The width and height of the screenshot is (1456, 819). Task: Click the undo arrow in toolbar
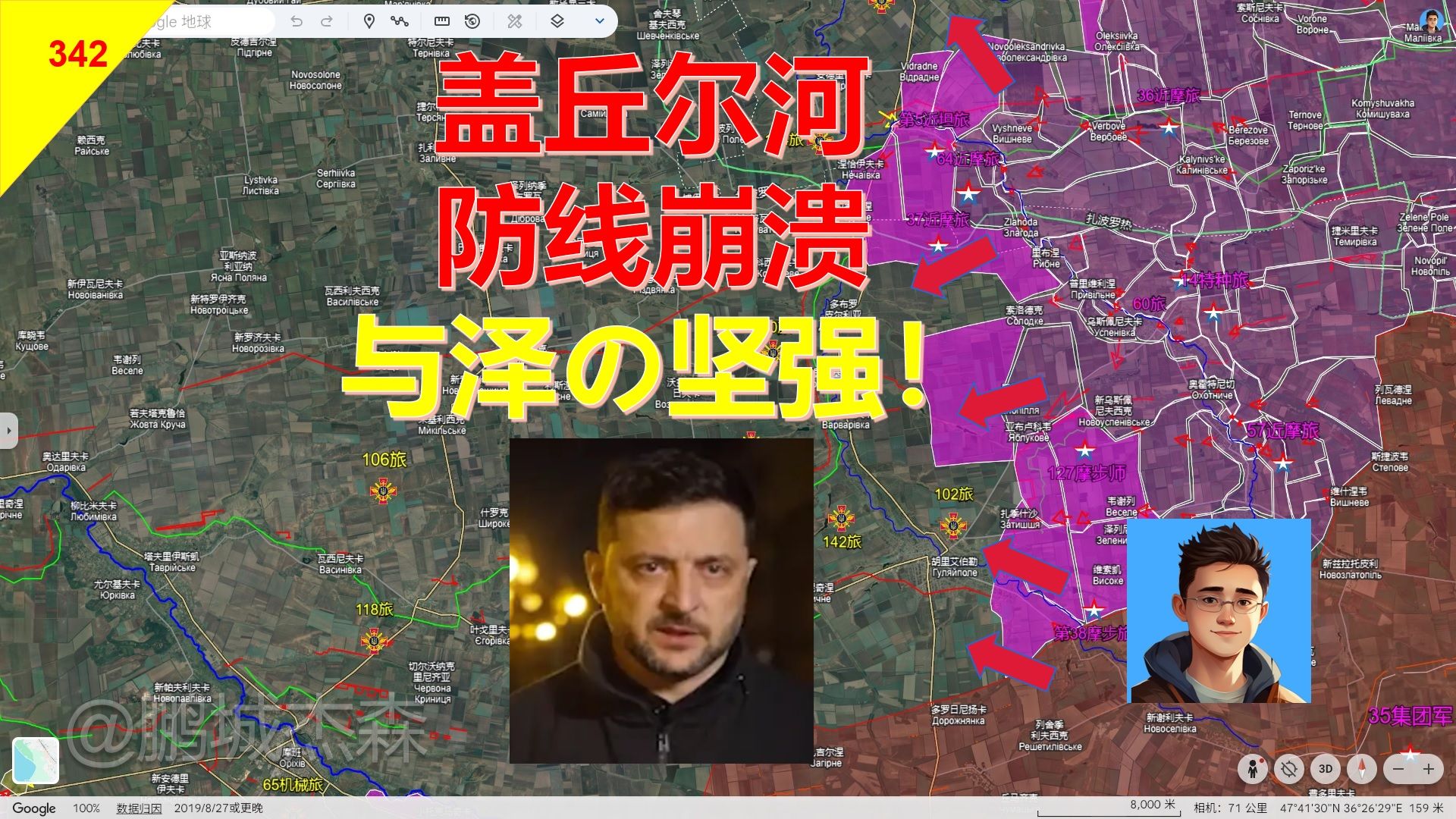pyautogui.click(x=297, y=21)
